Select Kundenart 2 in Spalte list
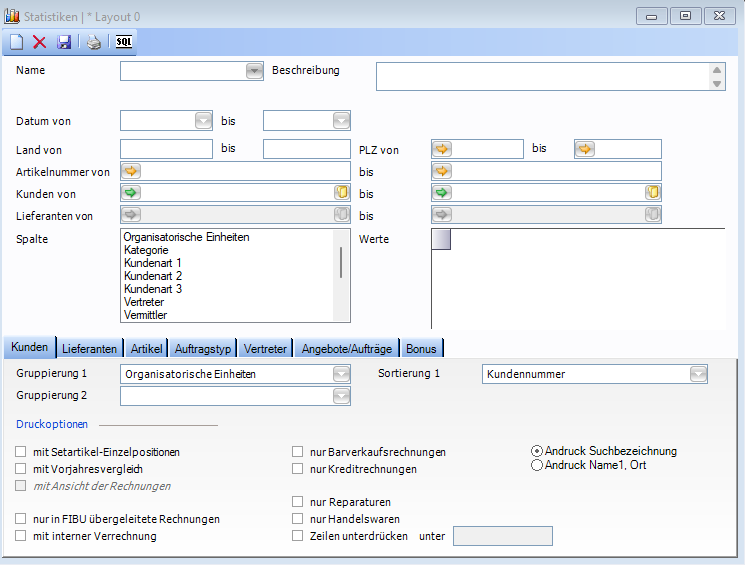745x565 pixels. [x=153, y=276]
